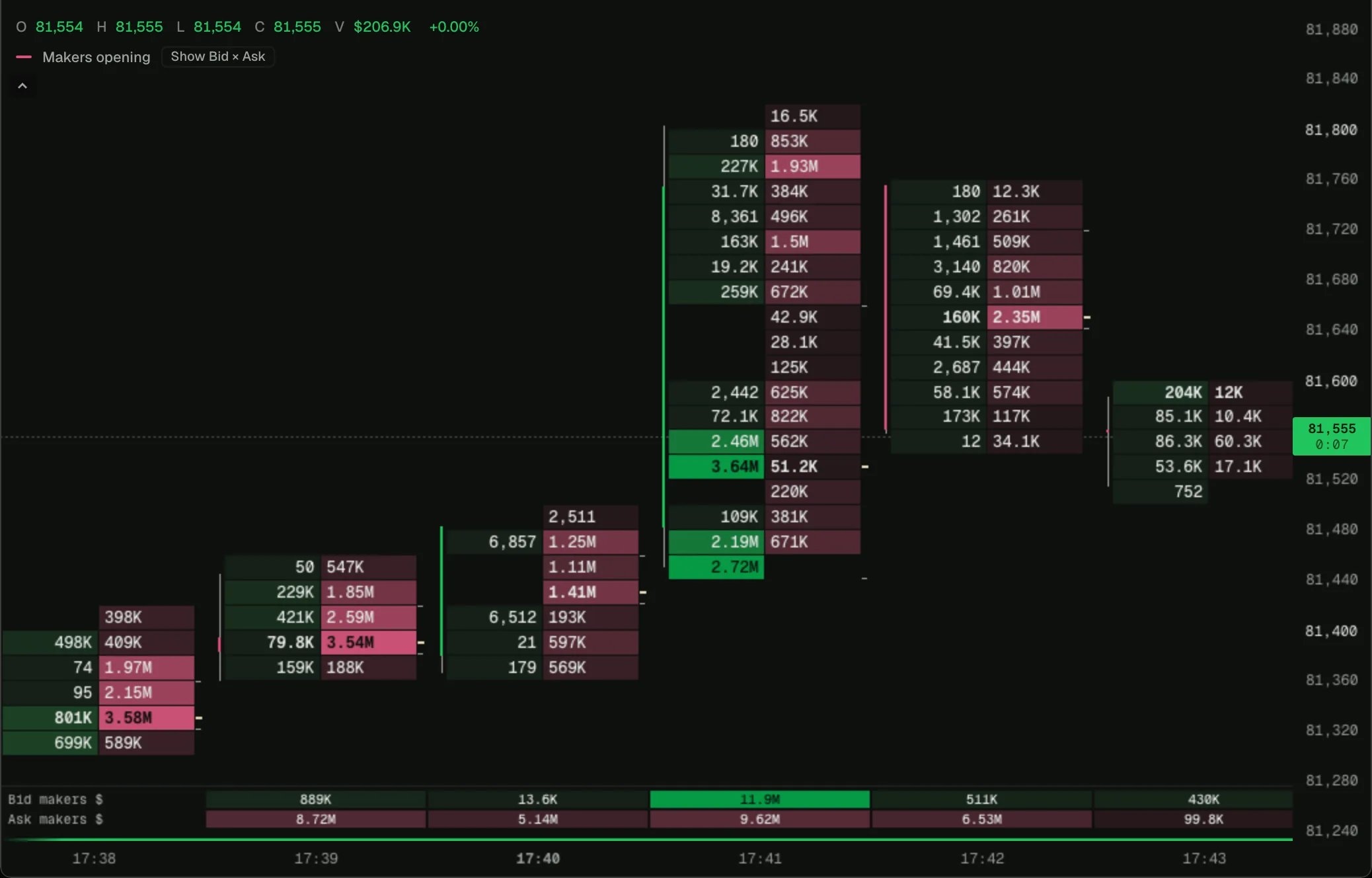Click the 2.15M ask cell

(147, 693)
